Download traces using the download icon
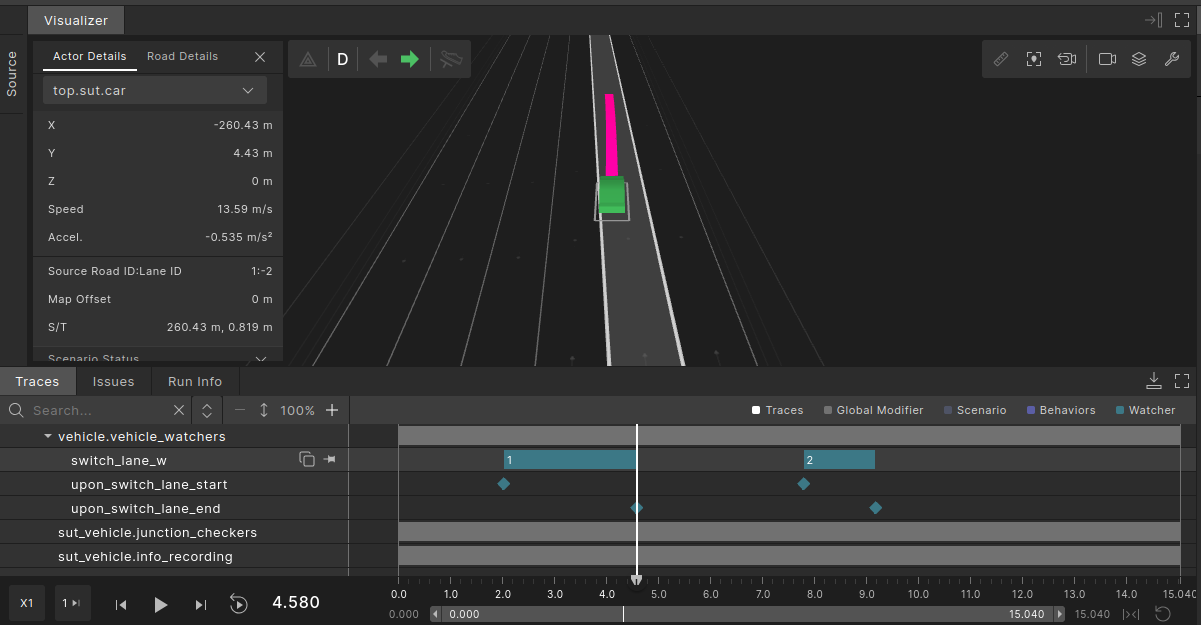 (1153, 381)
